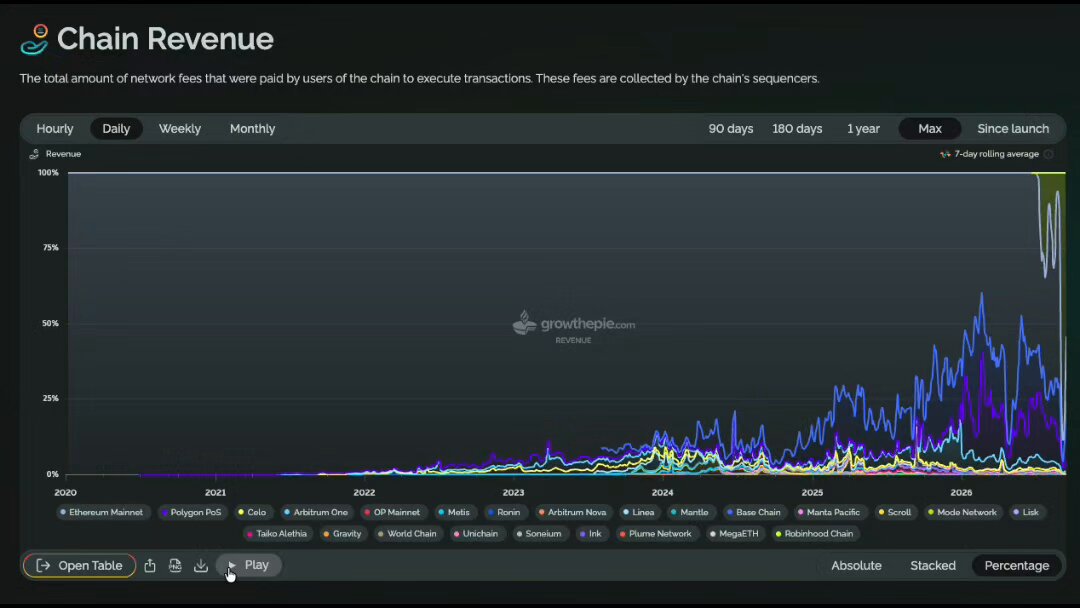
Task: Toggle the Mantle legend item
Action: coord(689,512)
